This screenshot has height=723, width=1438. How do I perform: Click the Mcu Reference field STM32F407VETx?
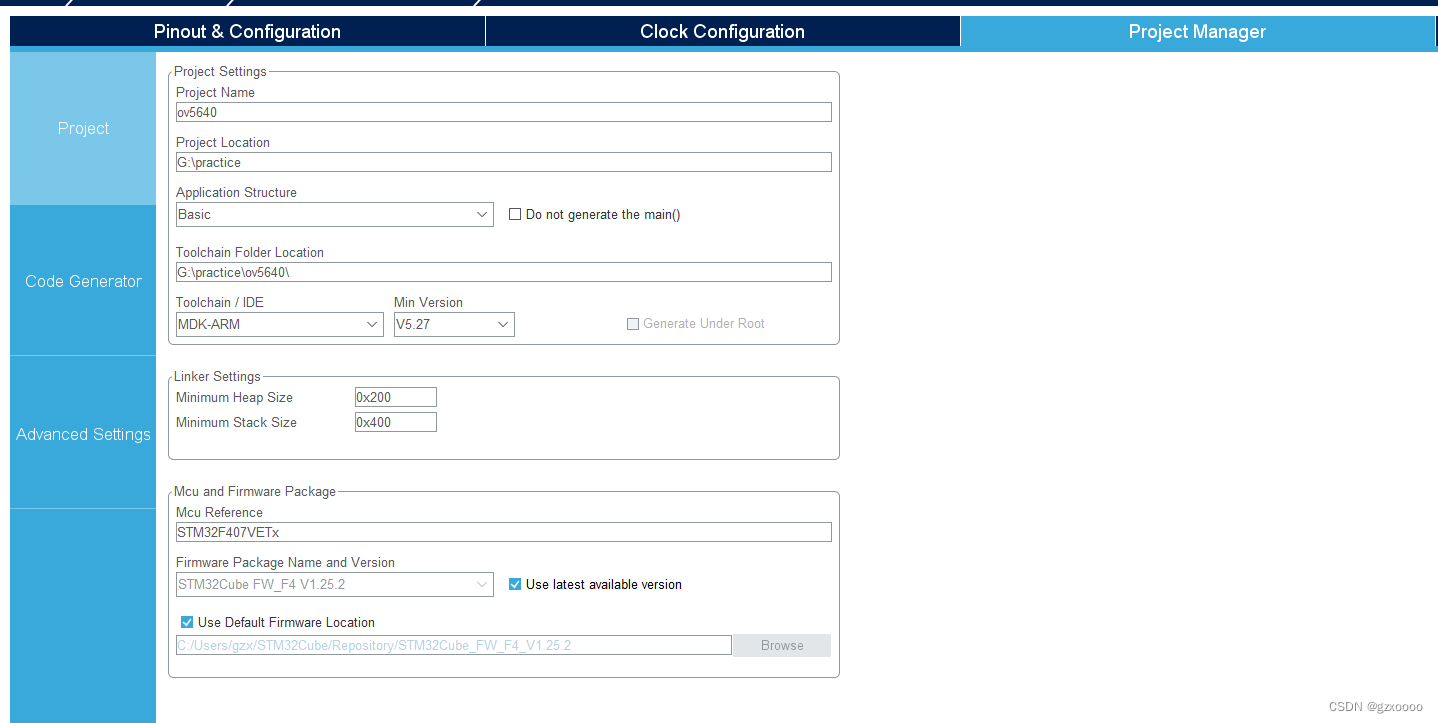click(503, 532)
